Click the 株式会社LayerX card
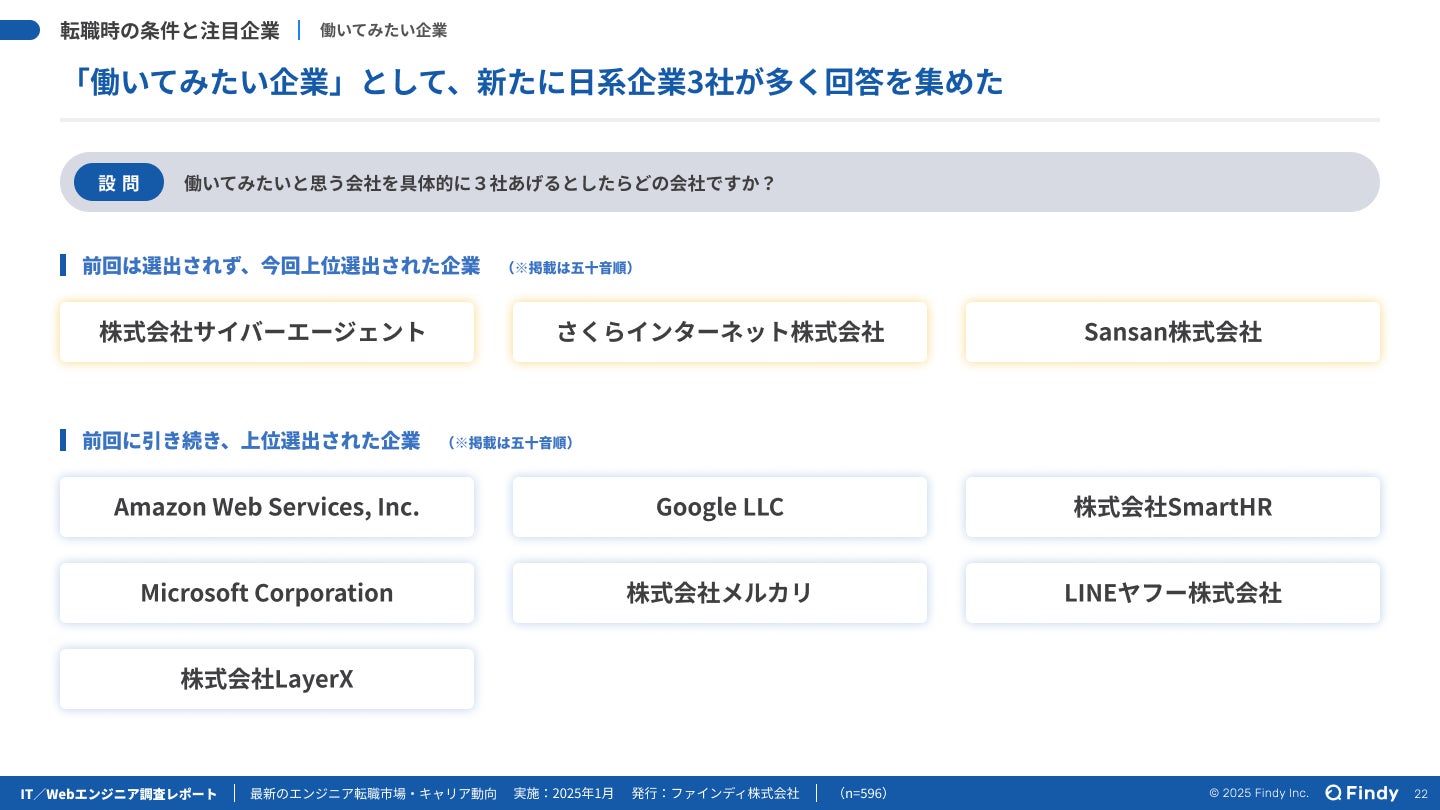The width and height of the screenshot is (1440, 810). tap(267, 679)
